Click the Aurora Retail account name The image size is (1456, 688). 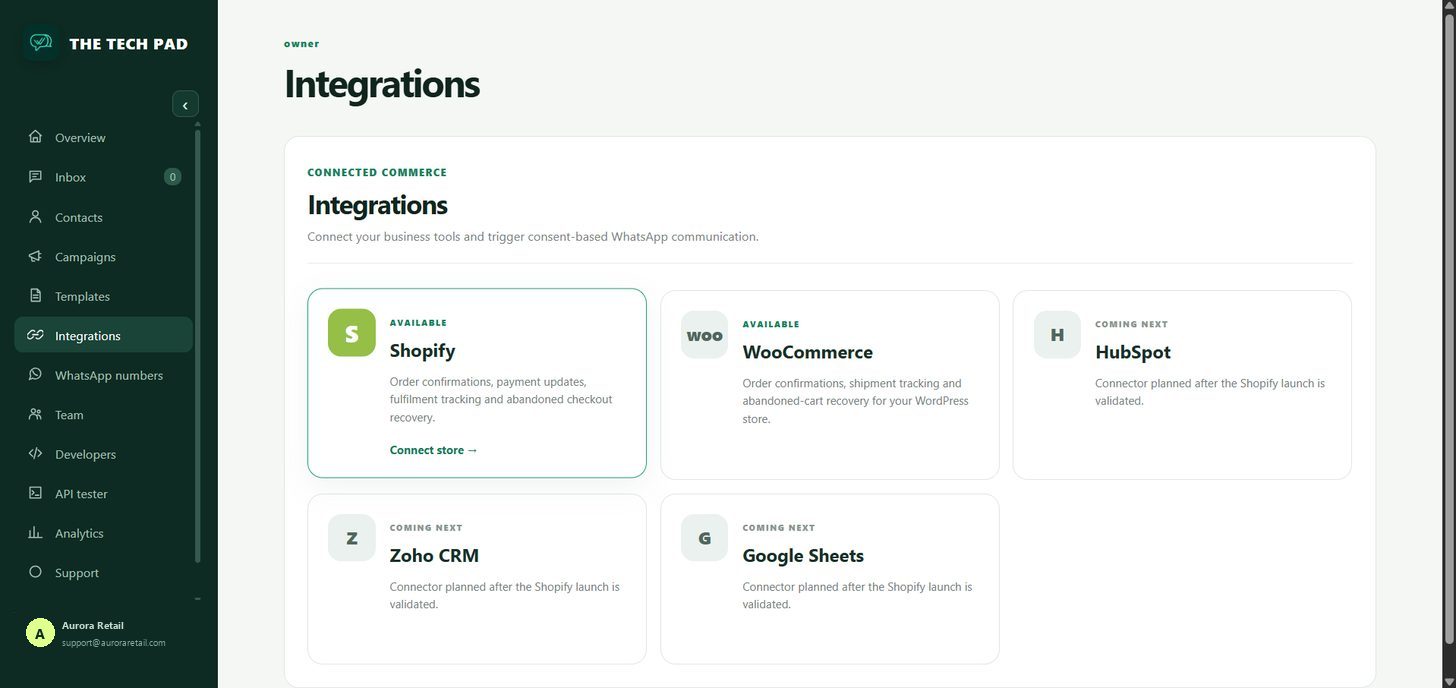click(x=93, y=626)
